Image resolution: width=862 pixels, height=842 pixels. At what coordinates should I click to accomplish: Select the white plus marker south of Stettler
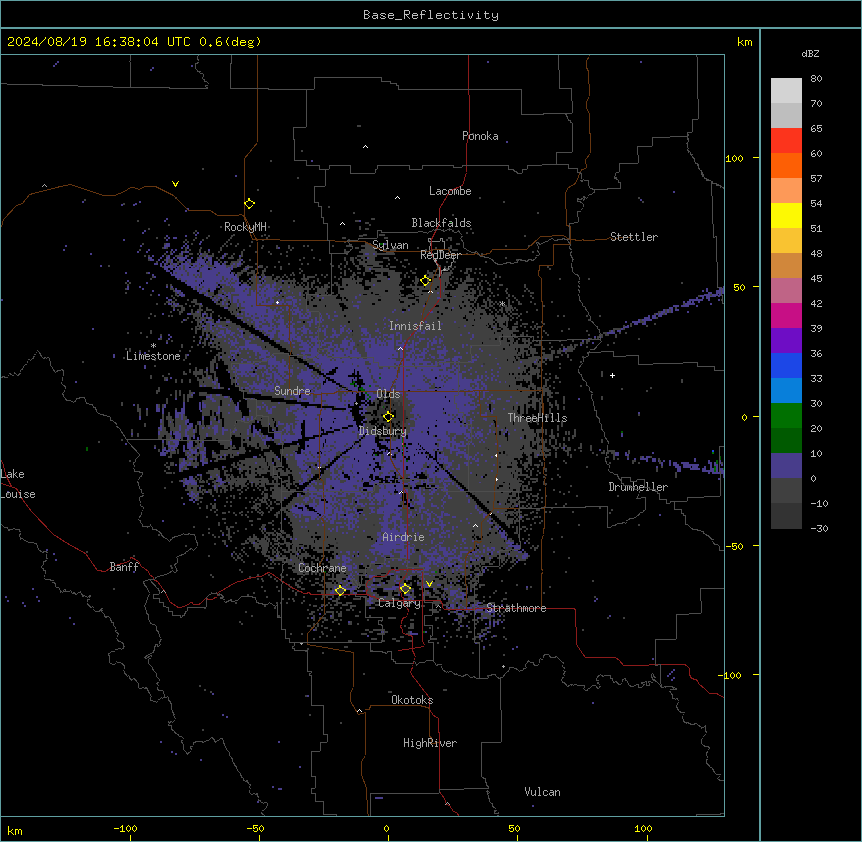tap(612, 375)
